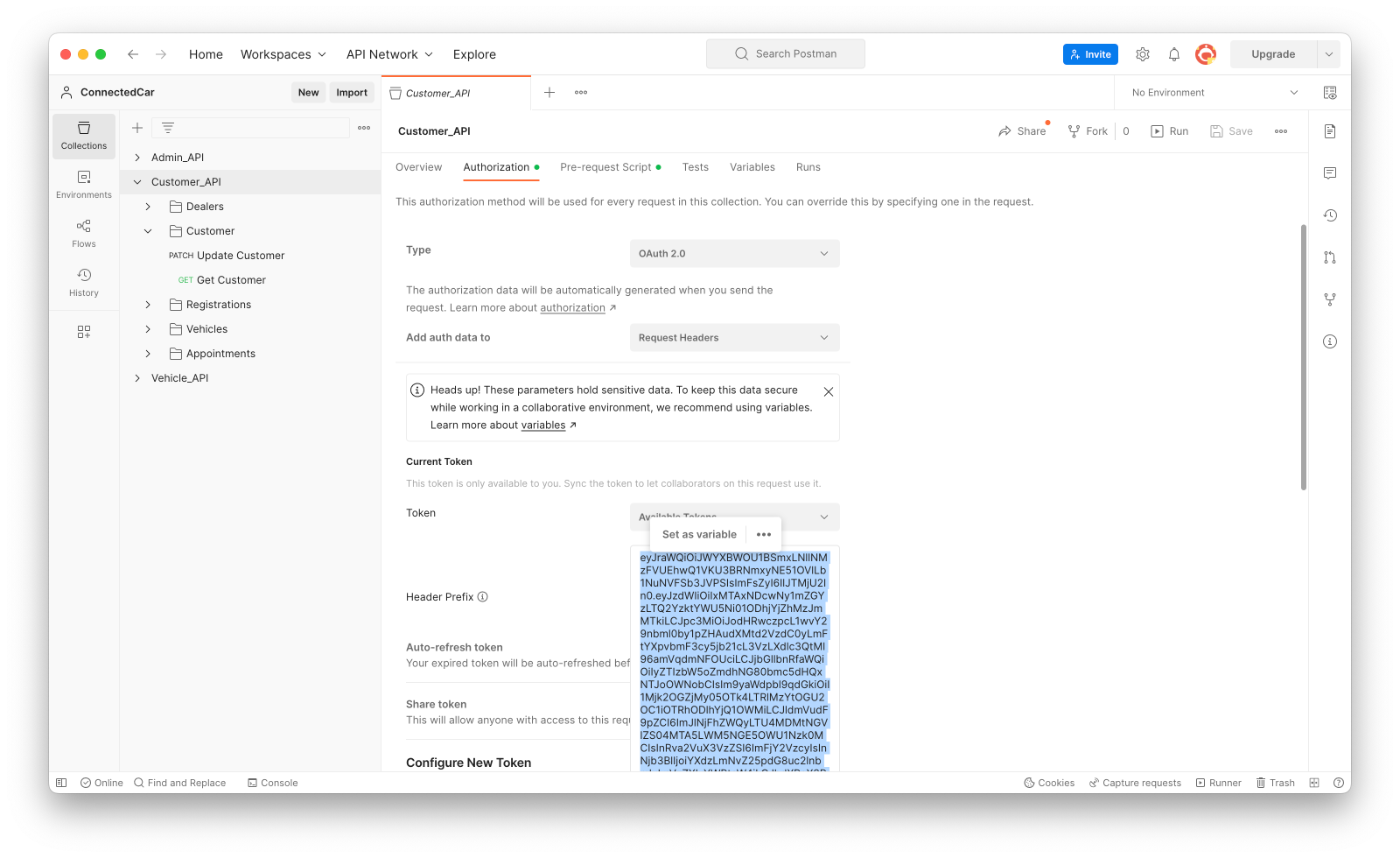Viewport: 1400px width, 858px height.
Task: Expand the Vehicle_API collection
Action: point(137,378)
